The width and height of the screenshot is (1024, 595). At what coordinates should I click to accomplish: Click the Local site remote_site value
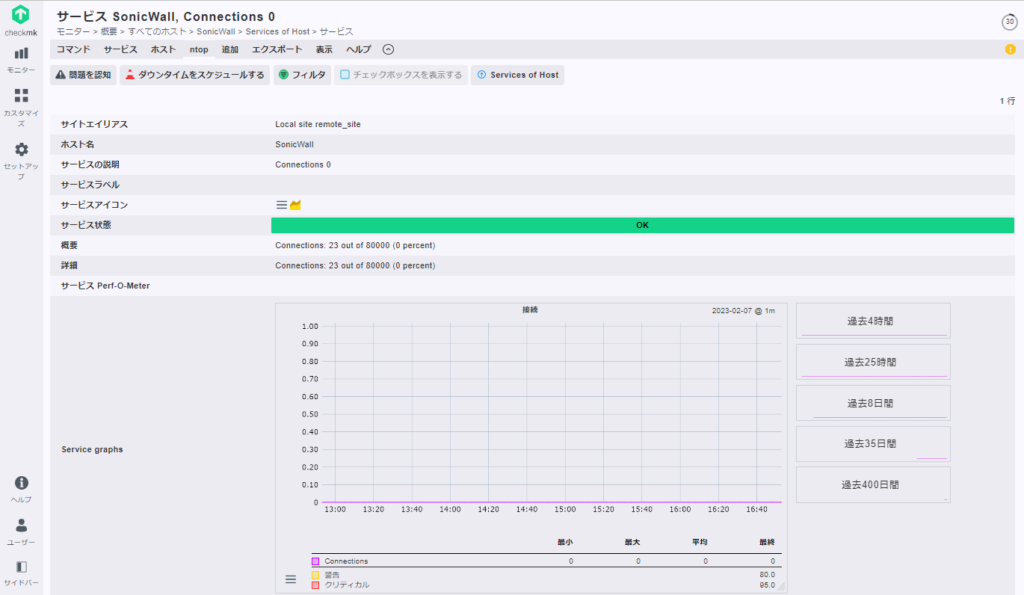(318, 124)
